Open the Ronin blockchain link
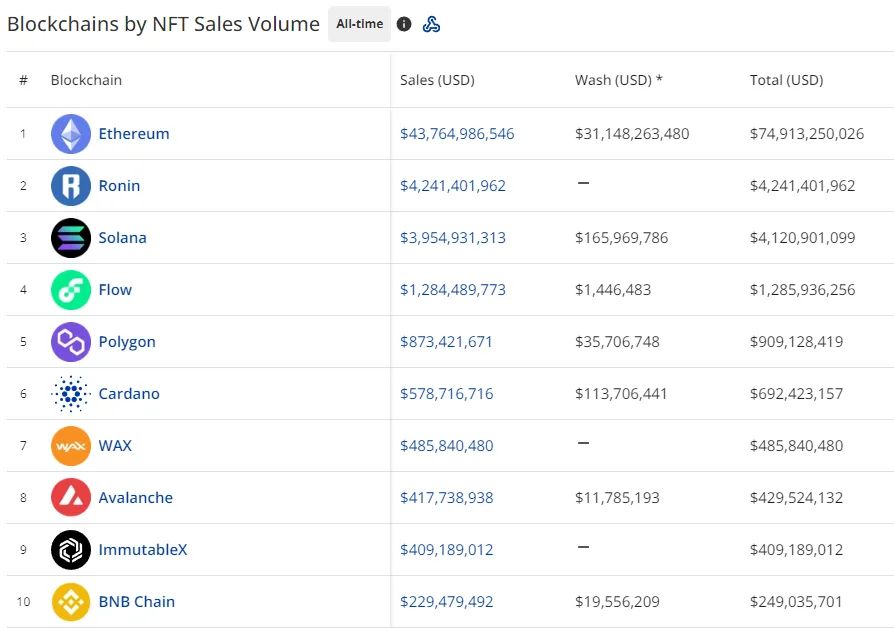The height and width of the screenshot is (628, 894). 119,186
